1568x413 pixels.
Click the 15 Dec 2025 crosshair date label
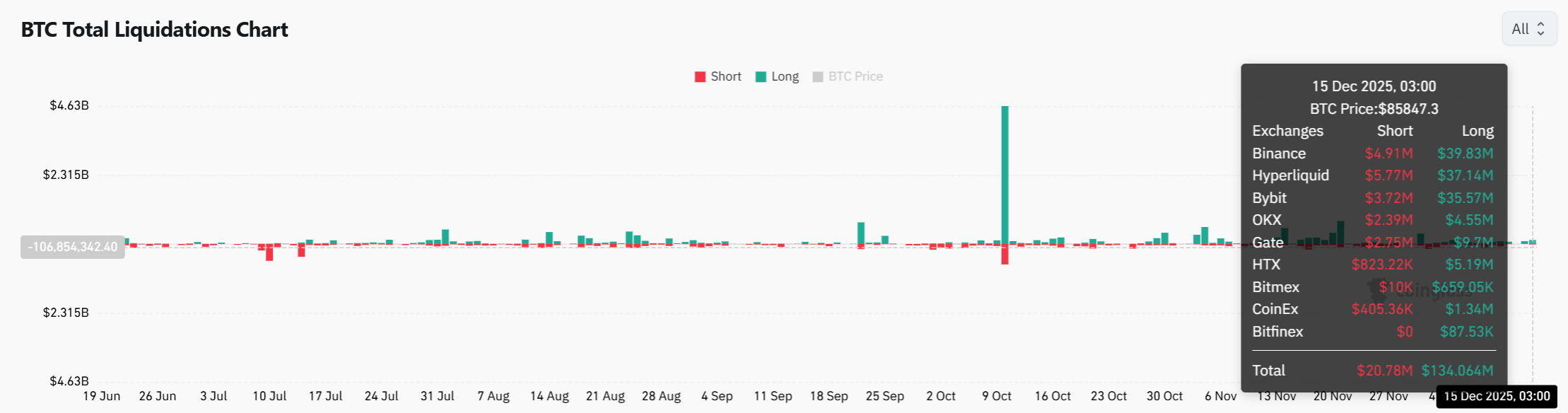click(1497, 396)
